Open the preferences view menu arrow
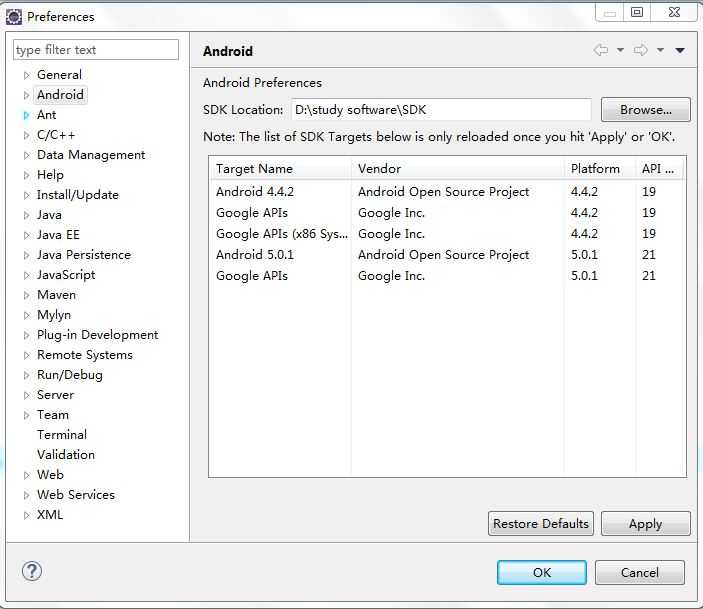This screenshot has width=703, height=609. click(x=680, y=50)
